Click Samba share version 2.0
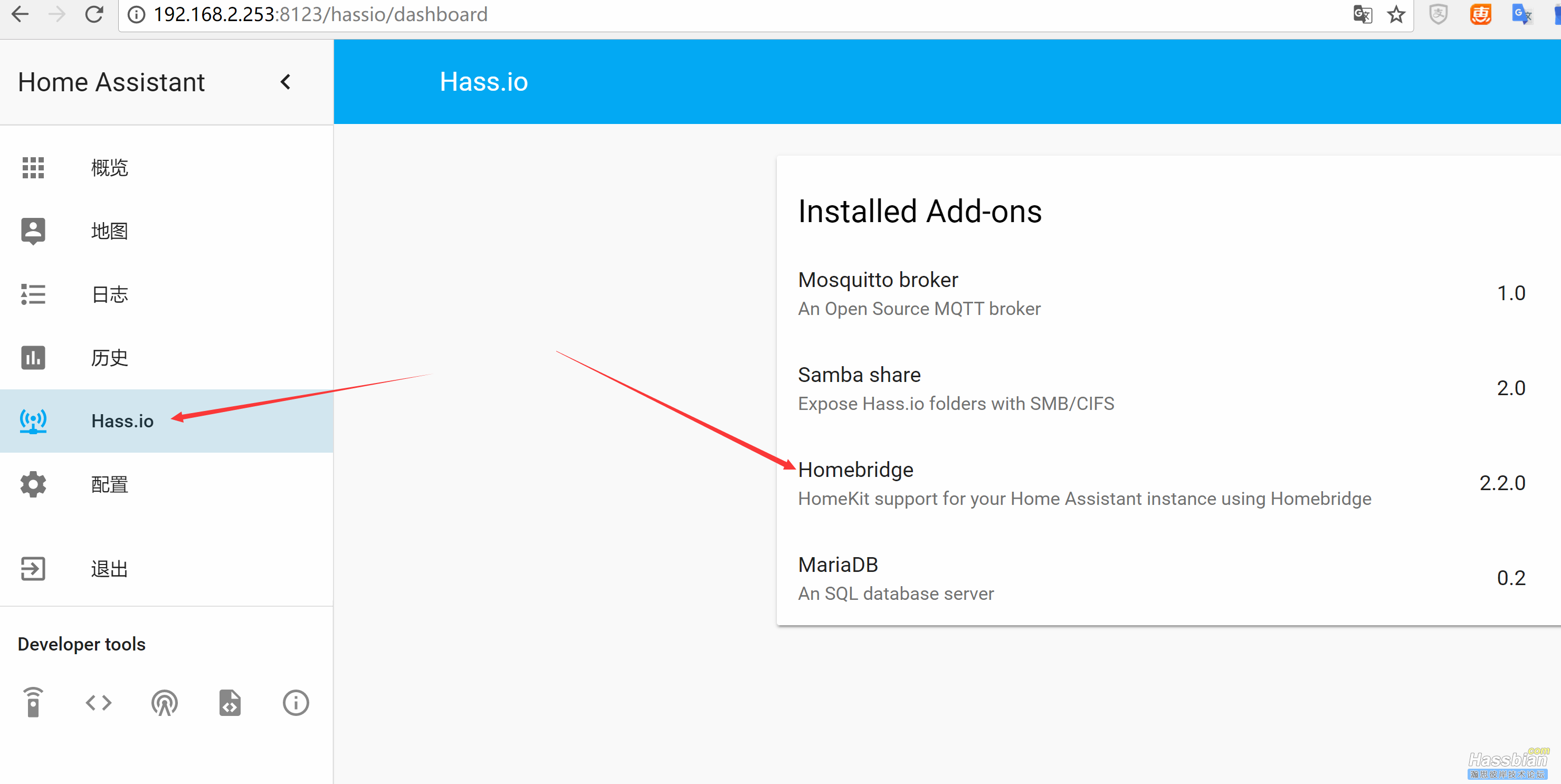The height and width of the screenshot is (784, 1561). coord(1511,388)
